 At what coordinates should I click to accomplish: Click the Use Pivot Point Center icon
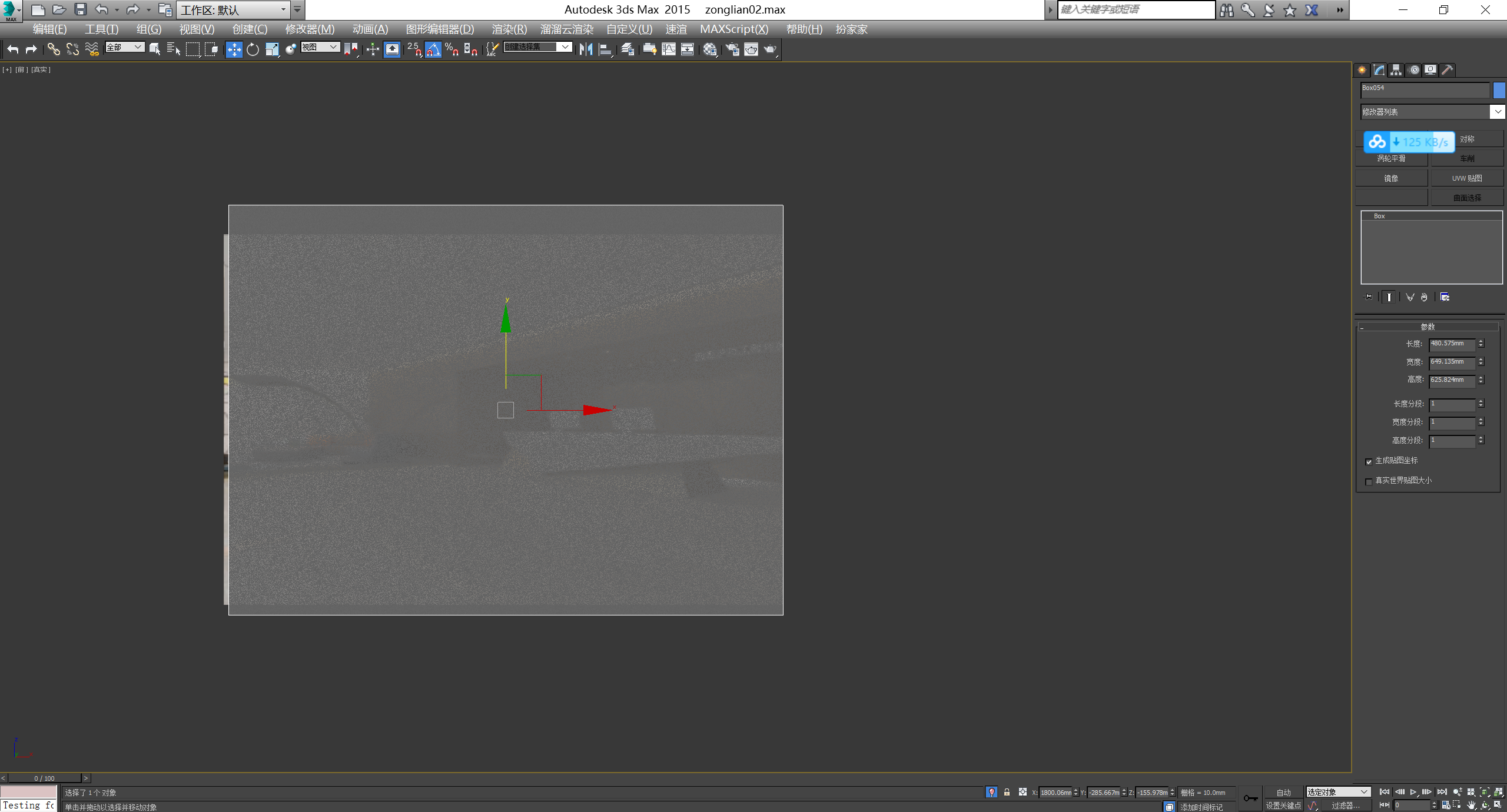(x=351, y=49)
